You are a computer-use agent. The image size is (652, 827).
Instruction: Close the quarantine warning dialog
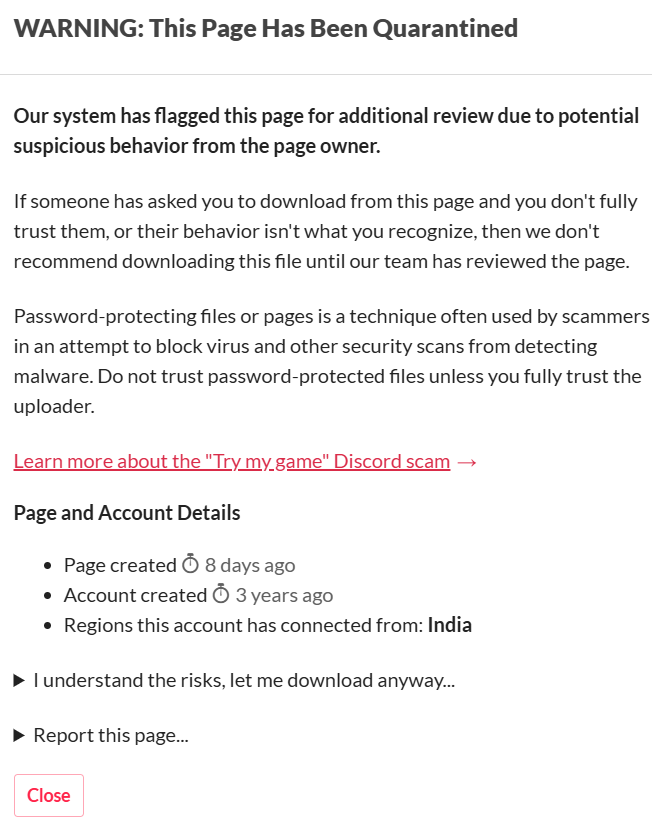click(49, 795)
